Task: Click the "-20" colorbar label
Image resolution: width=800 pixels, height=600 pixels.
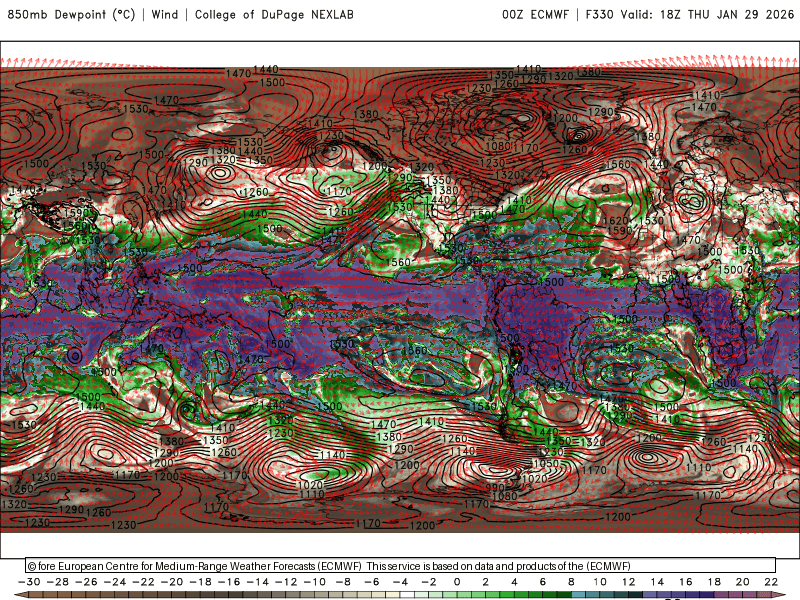Action: pyautogui.click(x=172, y=582)
